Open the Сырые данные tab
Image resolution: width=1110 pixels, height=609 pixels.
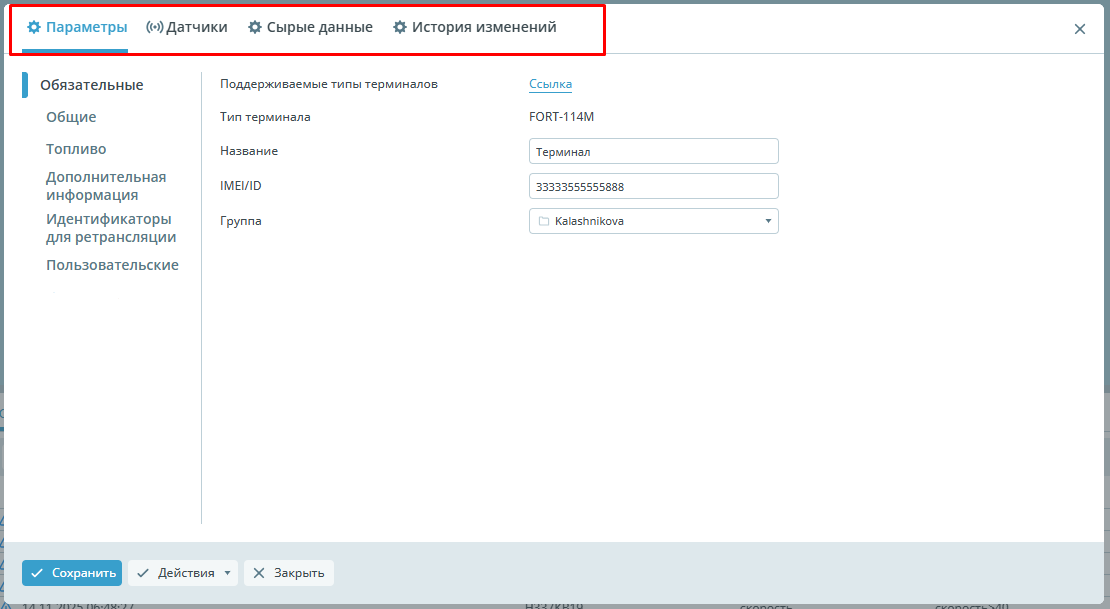pos(319,28)
